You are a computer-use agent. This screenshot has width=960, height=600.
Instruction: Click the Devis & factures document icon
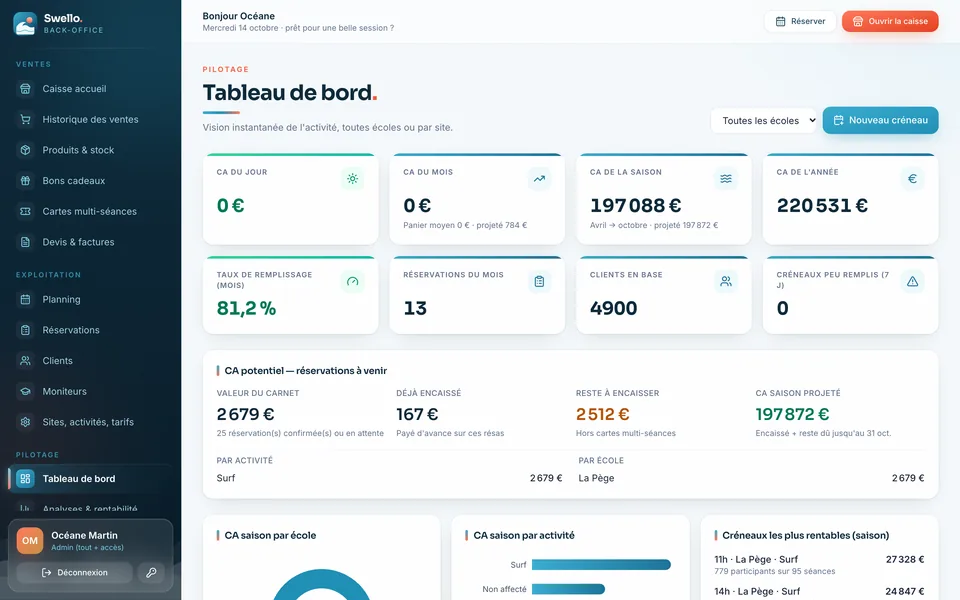pyautogui.click(x=25, y=242)
